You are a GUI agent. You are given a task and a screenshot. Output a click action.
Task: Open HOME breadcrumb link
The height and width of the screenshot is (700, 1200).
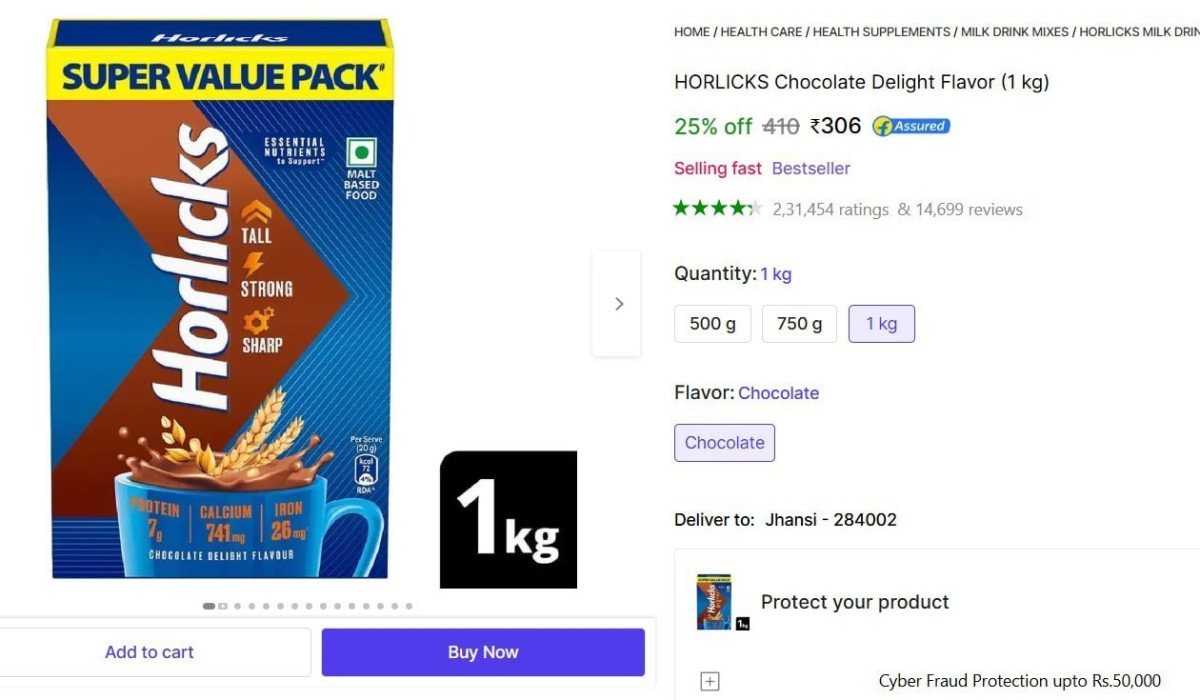click(692, 32)
